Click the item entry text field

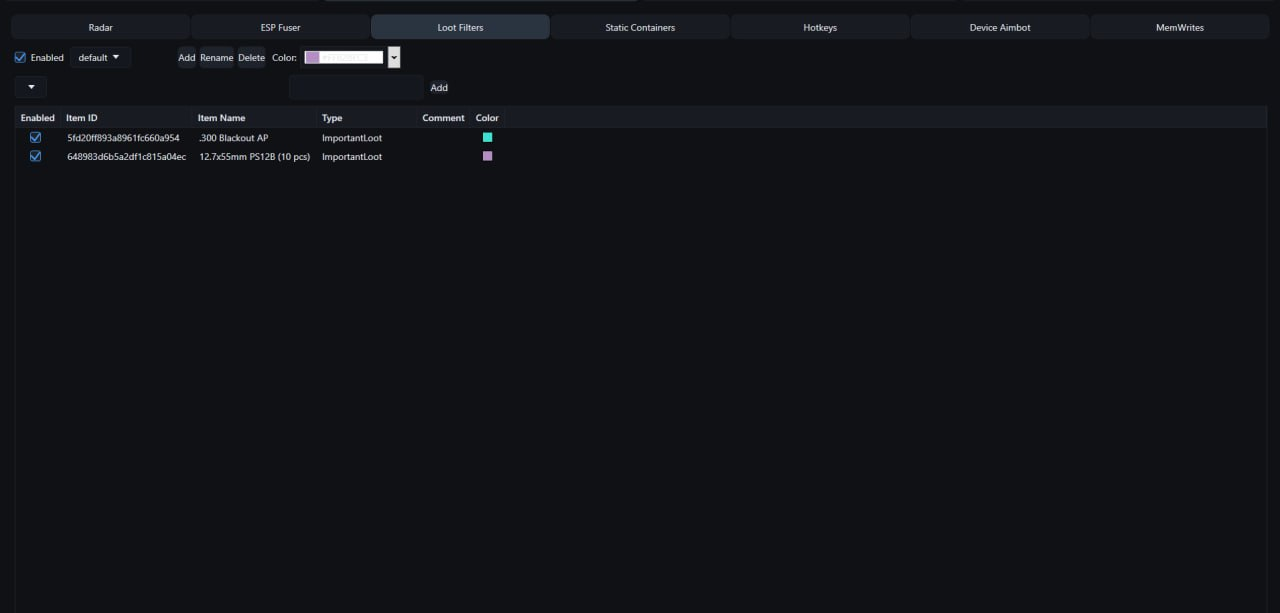[x=356, y=88]
